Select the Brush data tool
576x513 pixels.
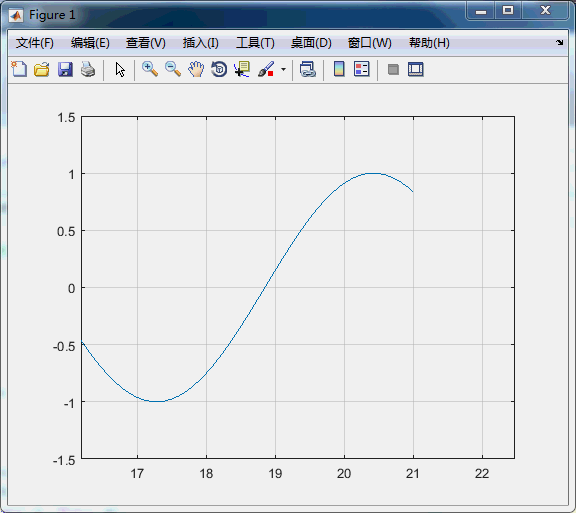266,69
